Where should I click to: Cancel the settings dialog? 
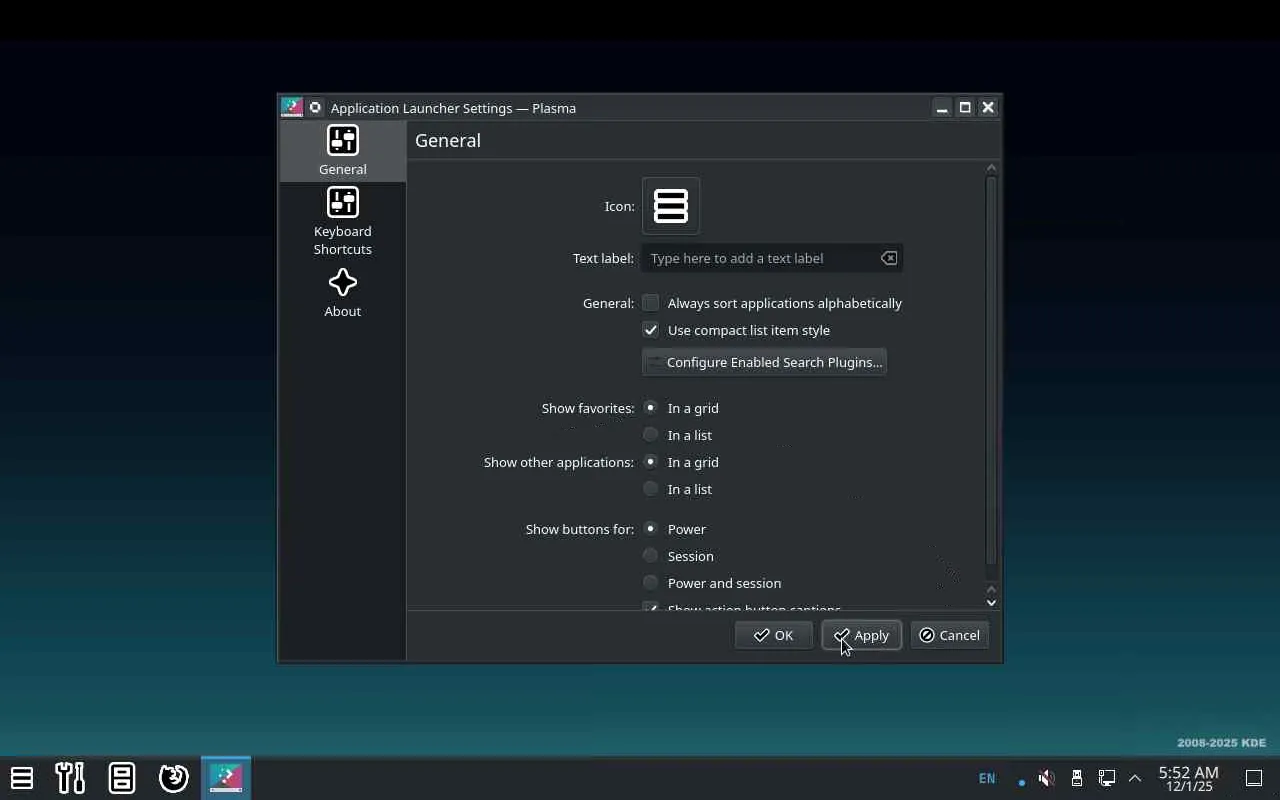[949, 635]
